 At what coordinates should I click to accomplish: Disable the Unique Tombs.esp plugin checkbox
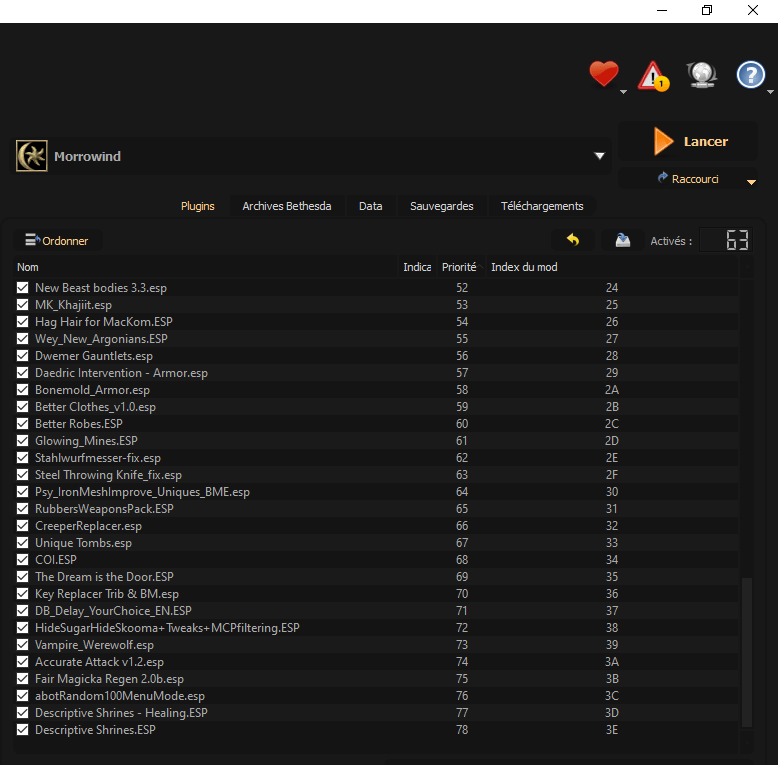tap(23, 543)
